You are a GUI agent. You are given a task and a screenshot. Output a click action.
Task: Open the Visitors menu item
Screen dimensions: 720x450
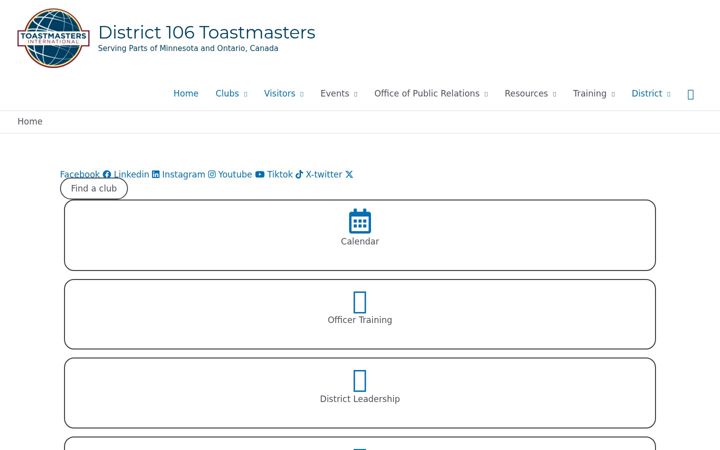(x=279, y=93)
